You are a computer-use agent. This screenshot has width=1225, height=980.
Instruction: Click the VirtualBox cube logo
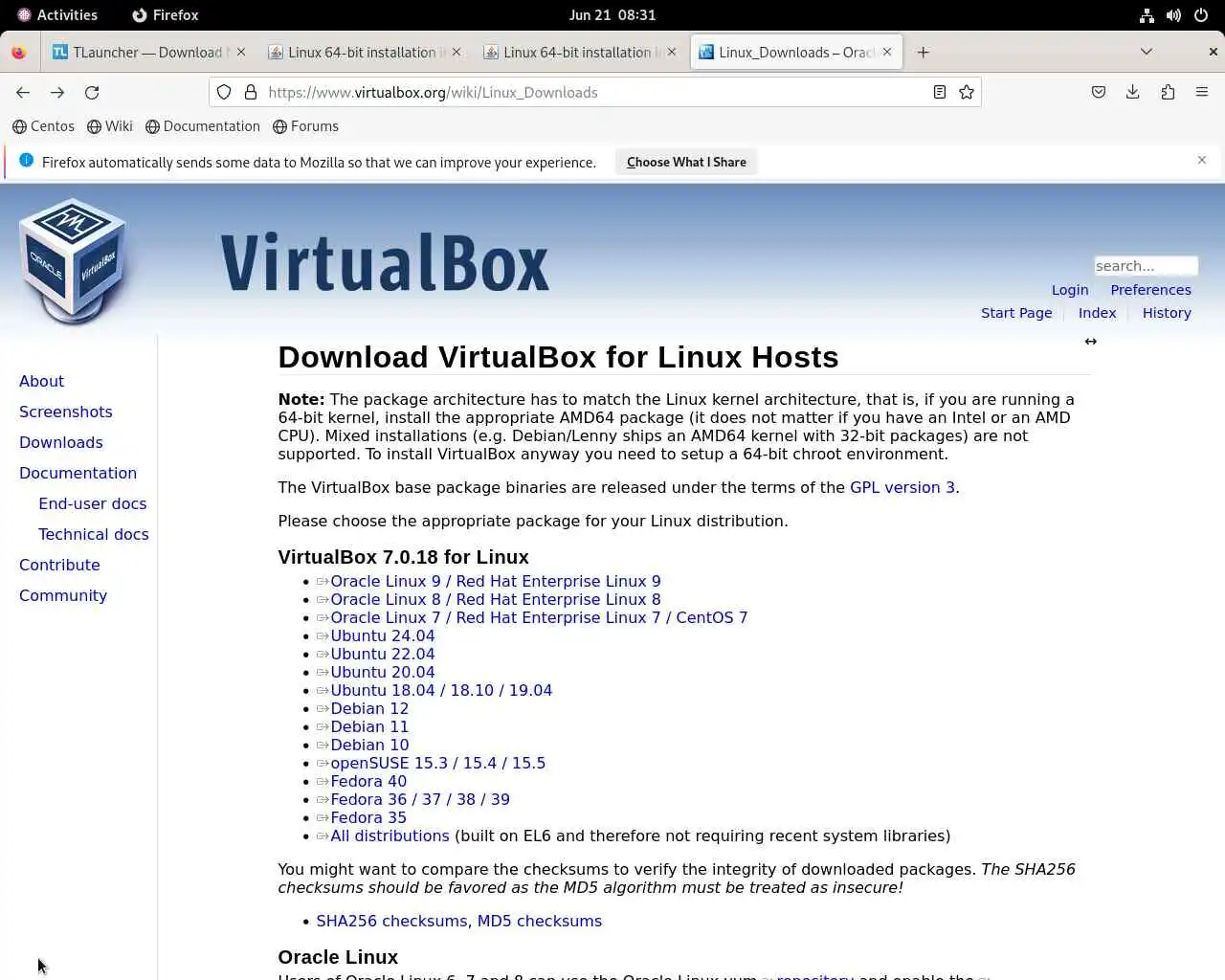[x=74, y=260]
